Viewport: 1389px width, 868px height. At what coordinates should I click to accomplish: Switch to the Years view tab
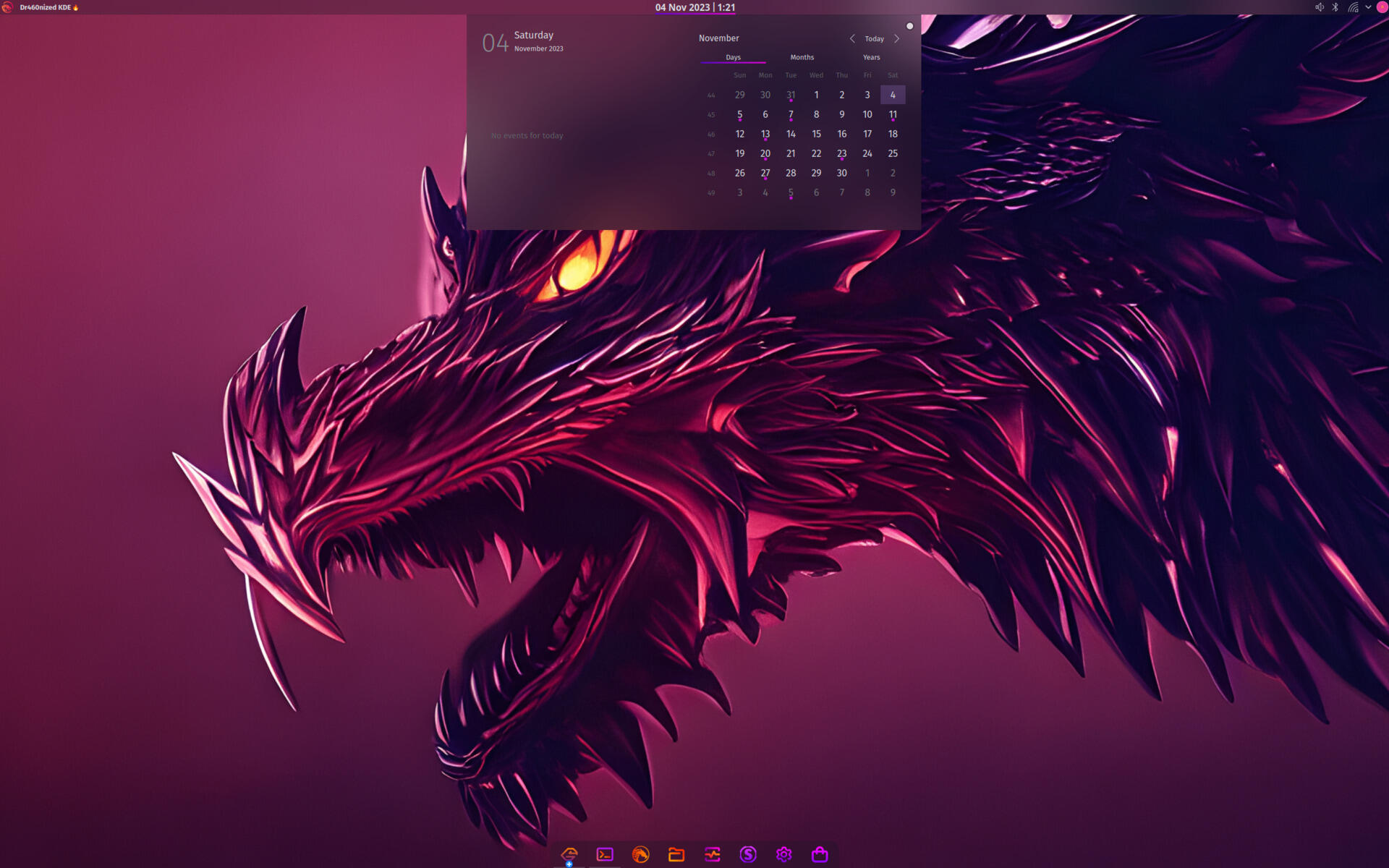tap(871, 57)
